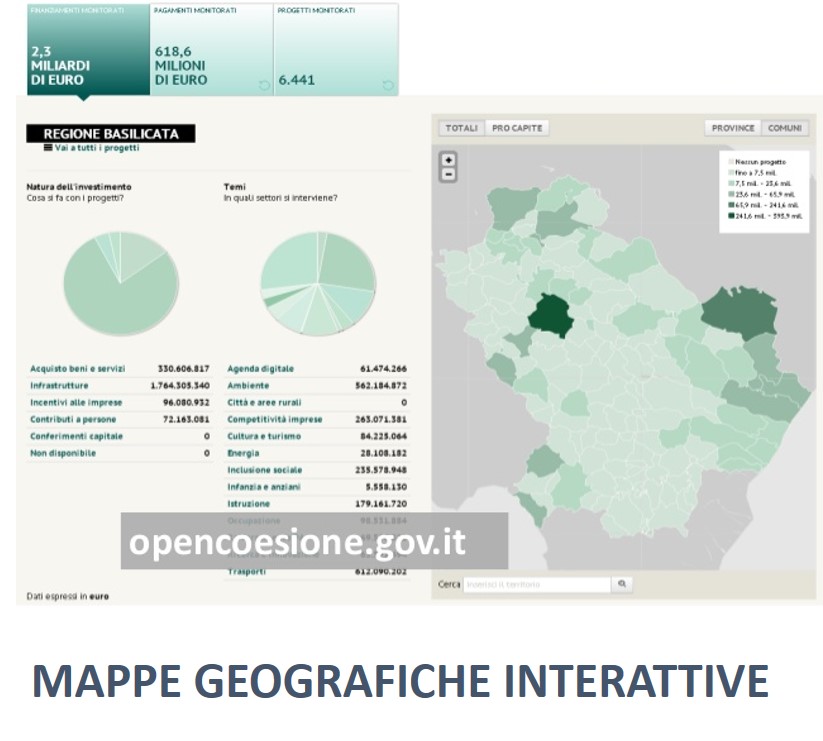Open Vai a tutti i progetti link
Image resolution: width=823 pixels, height=741 pixels.
tap(97, 148)
